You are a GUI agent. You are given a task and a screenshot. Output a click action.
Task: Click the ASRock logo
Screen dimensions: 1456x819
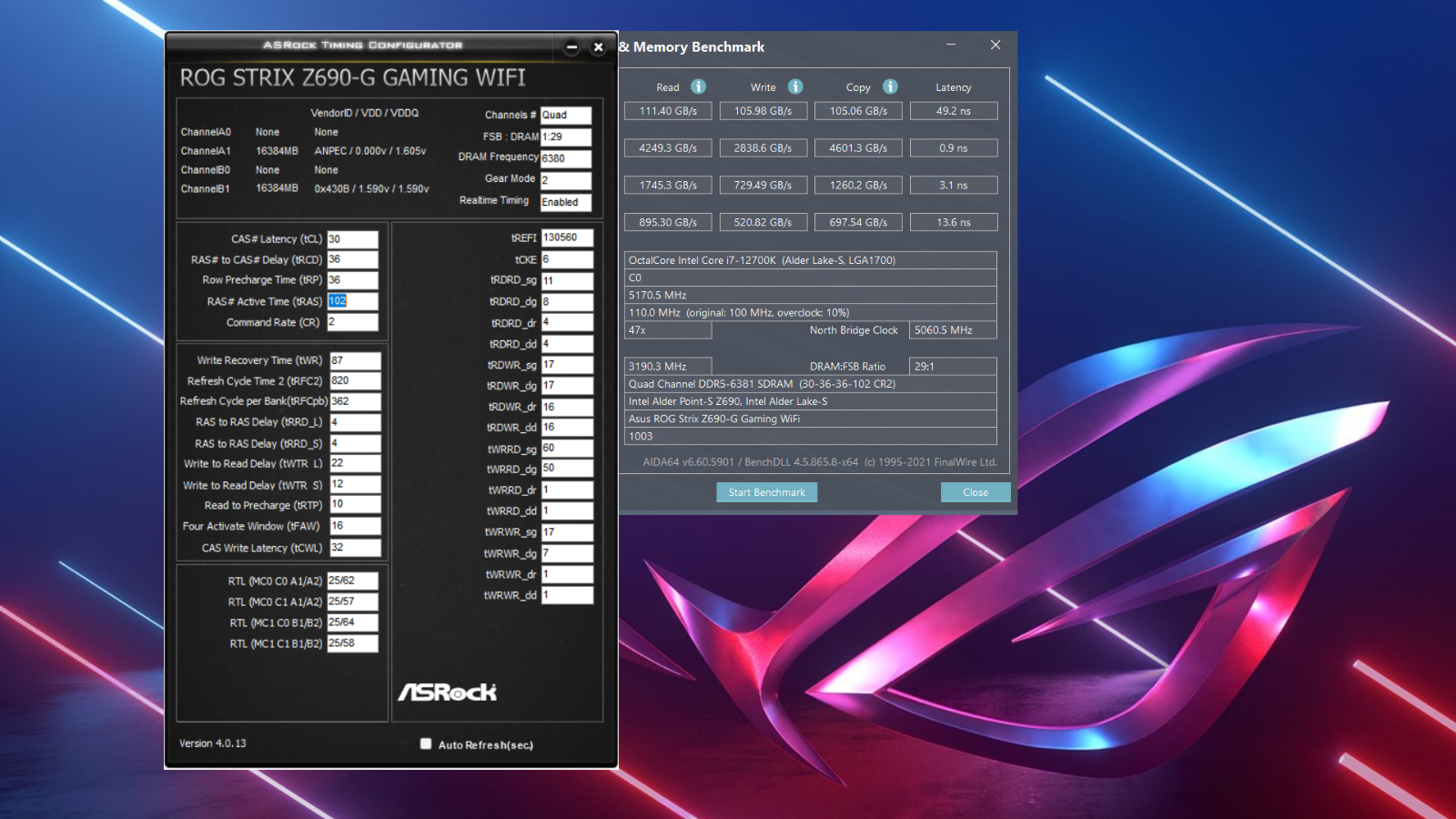pos(447,693)
